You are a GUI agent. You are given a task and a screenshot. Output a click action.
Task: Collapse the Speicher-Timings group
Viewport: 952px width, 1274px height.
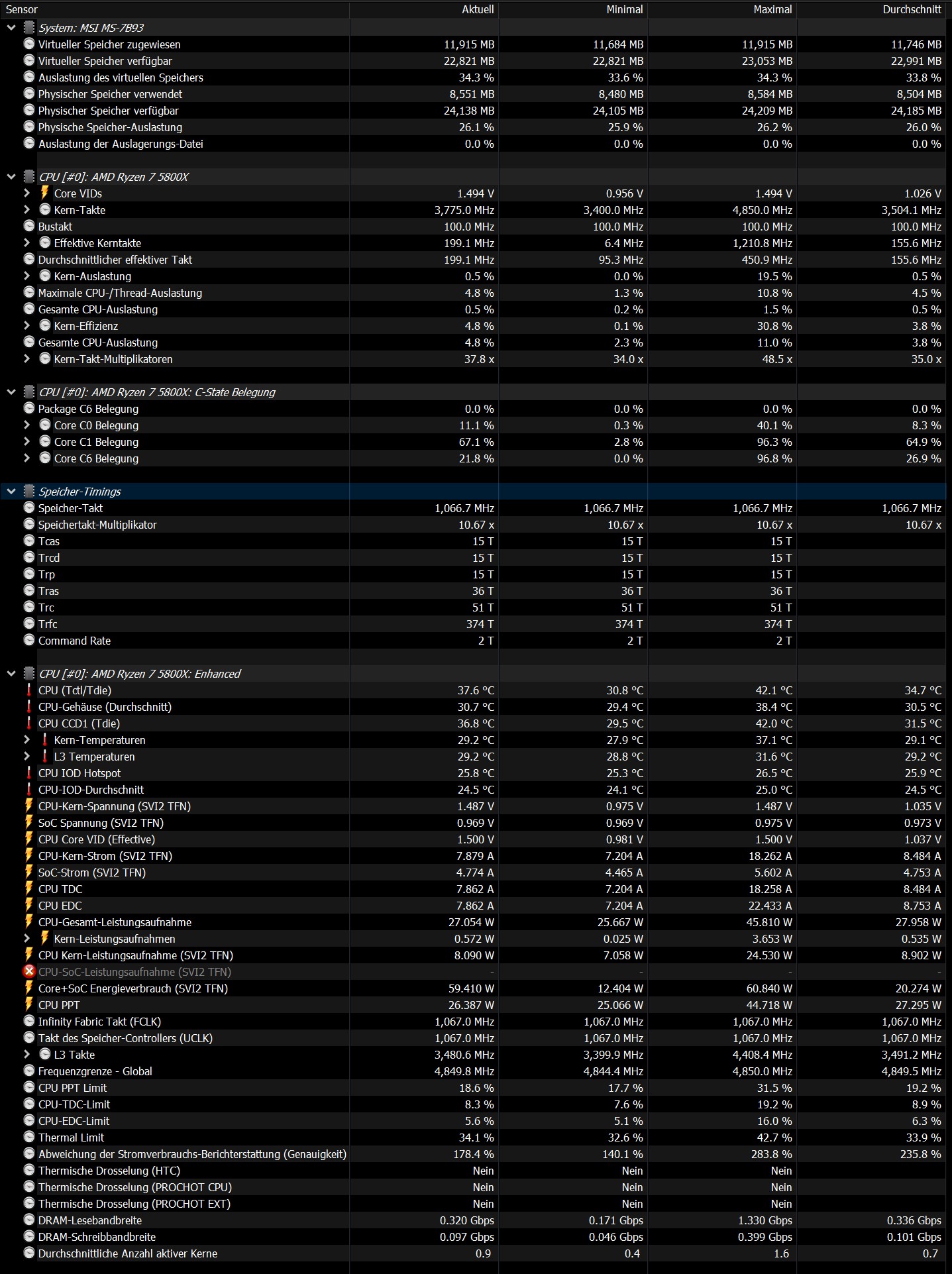(11, 492)
